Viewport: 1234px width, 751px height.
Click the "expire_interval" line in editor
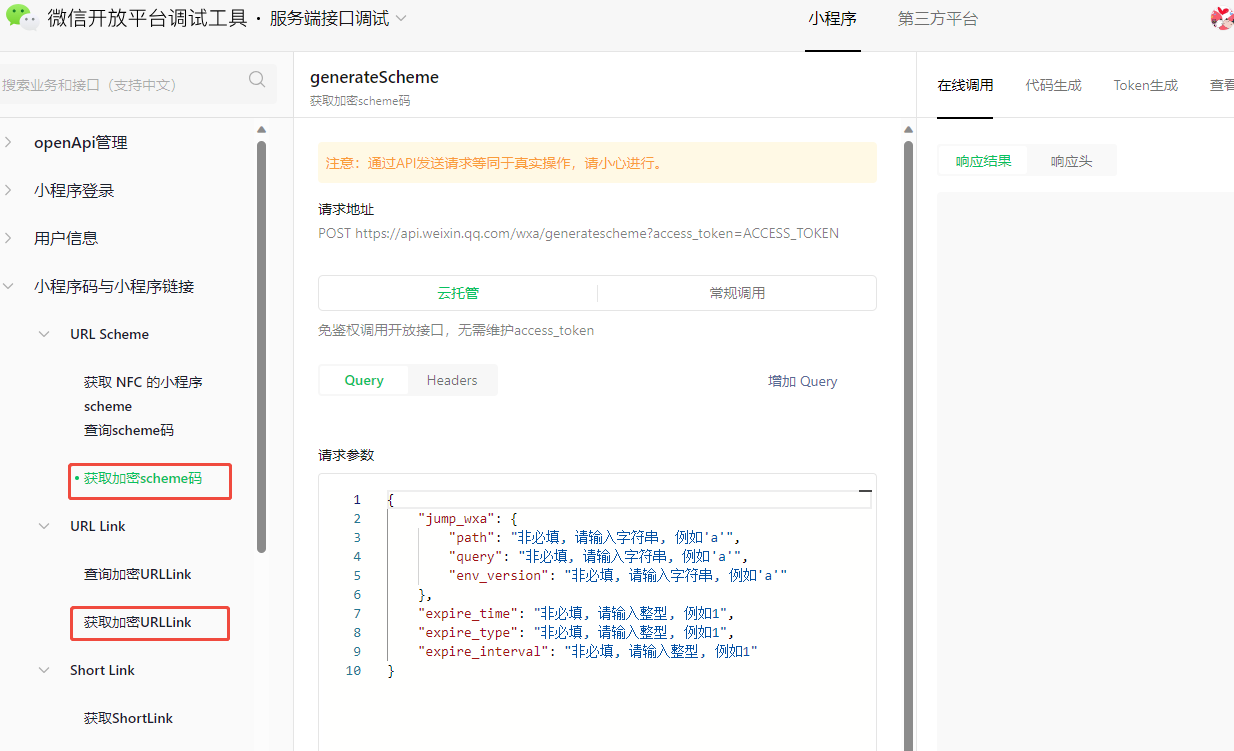(x=588, y=651)
